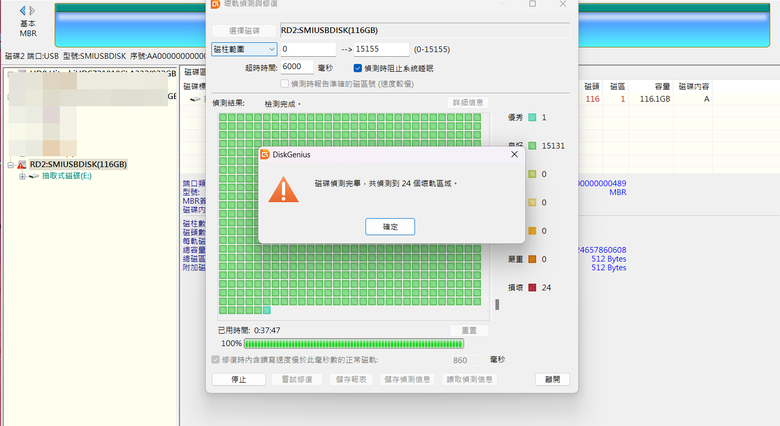The height and width of the screenshot is (426, 780).
Task: Click the DiskGenius icon in message box title
Action: pos(265,155)
